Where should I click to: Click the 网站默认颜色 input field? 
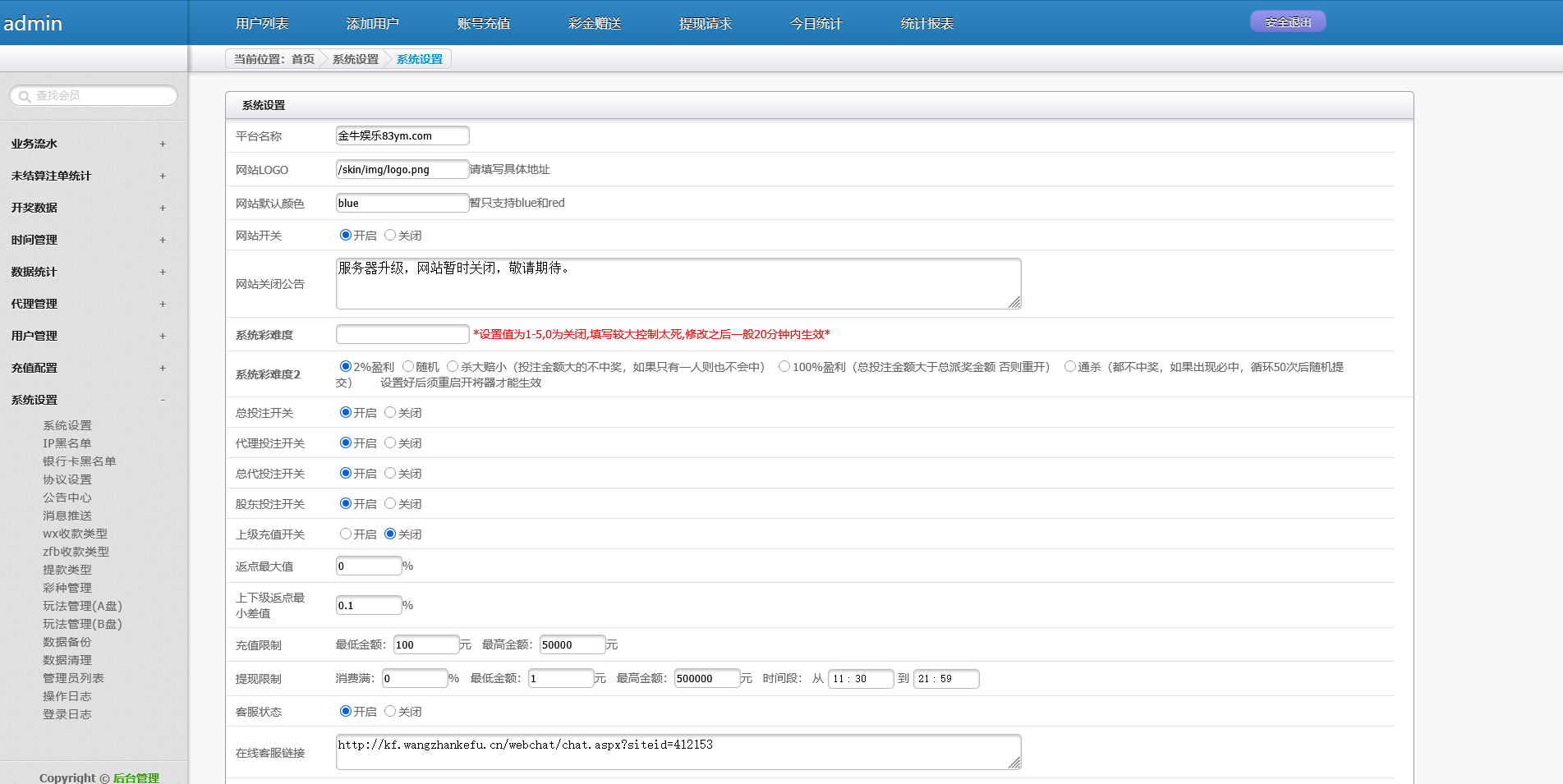pos(402,203)
